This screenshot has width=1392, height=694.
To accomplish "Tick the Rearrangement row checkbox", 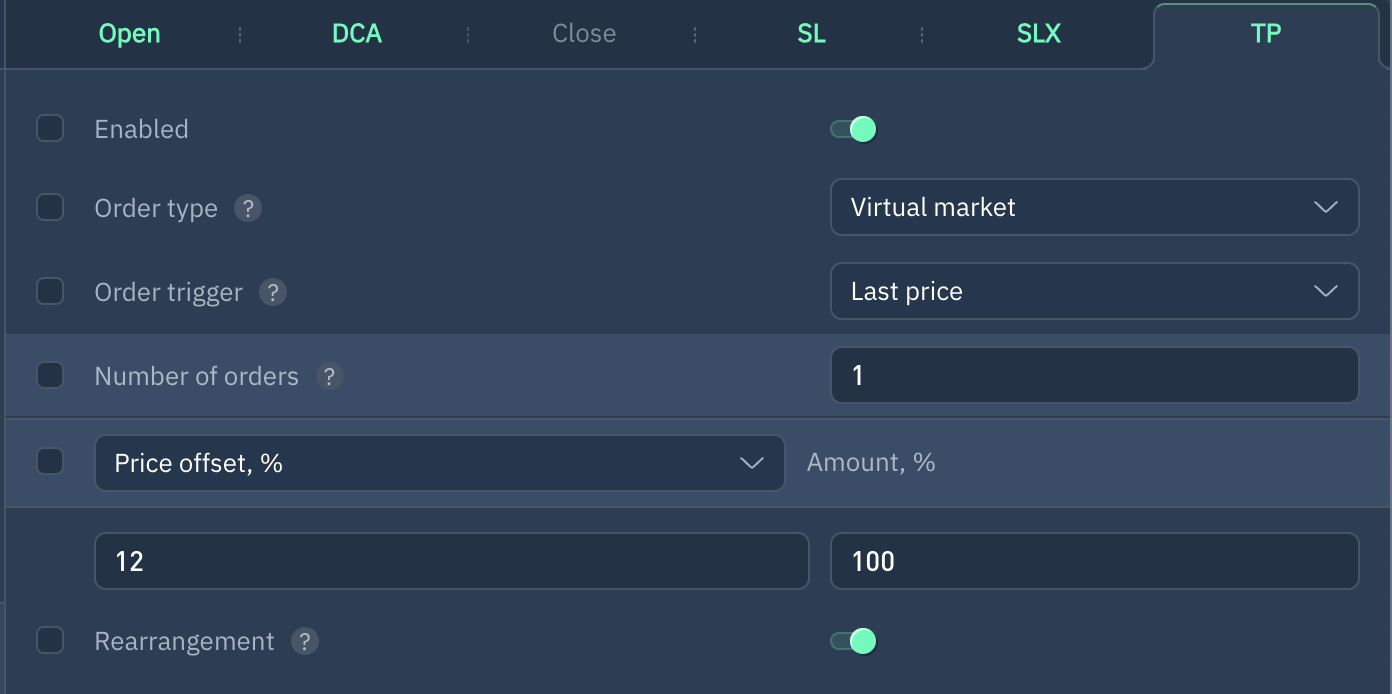I will coord(50,641).
